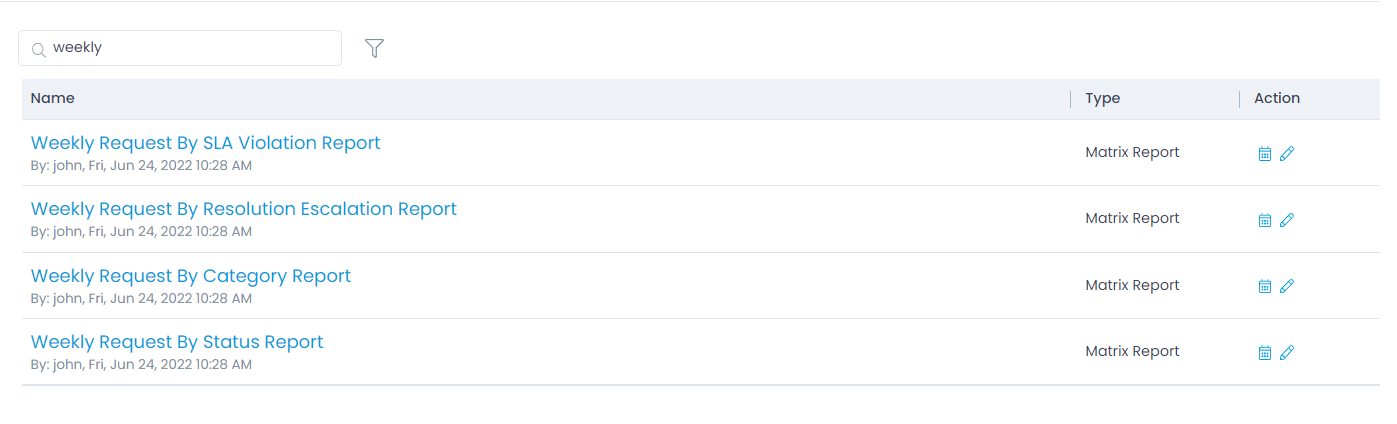
Task: Click the Name column header
Action: [53, 98]
